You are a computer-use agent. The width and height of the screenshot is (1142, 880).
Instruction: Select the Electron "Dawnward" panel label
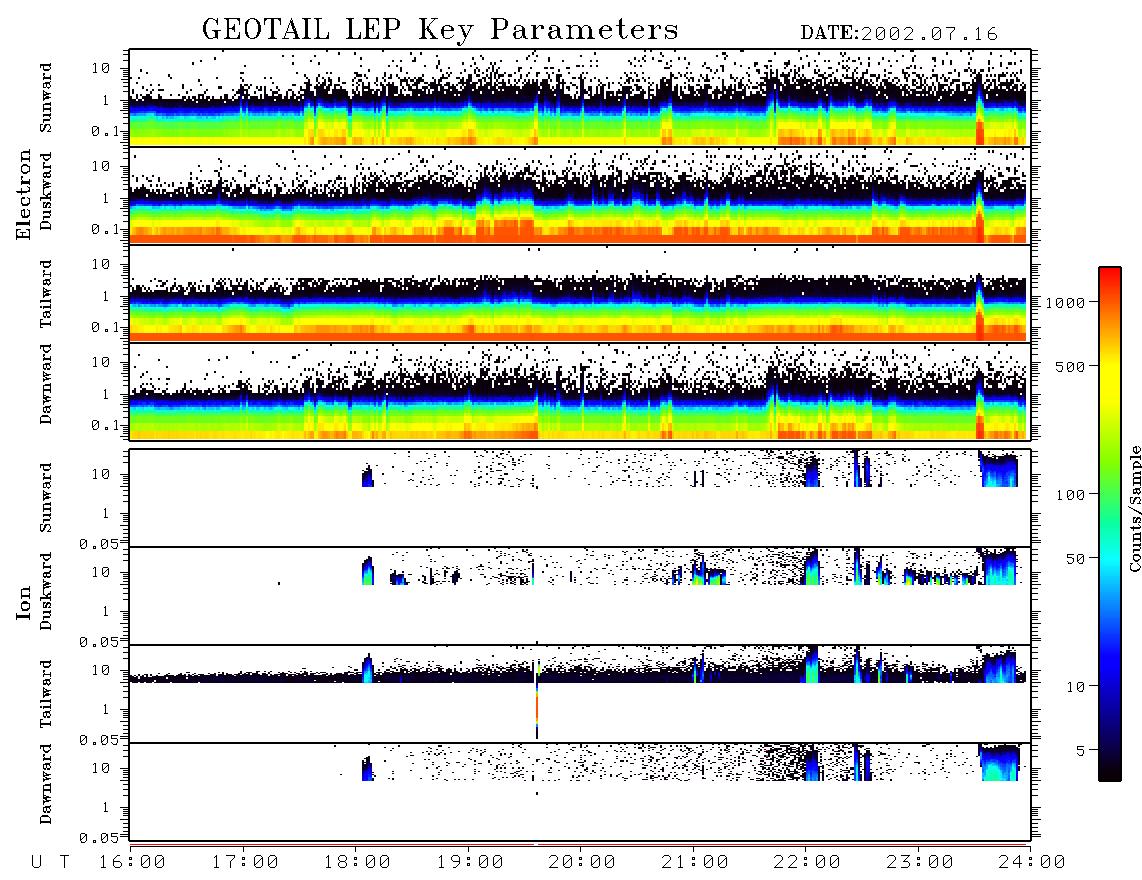[46, 384]
